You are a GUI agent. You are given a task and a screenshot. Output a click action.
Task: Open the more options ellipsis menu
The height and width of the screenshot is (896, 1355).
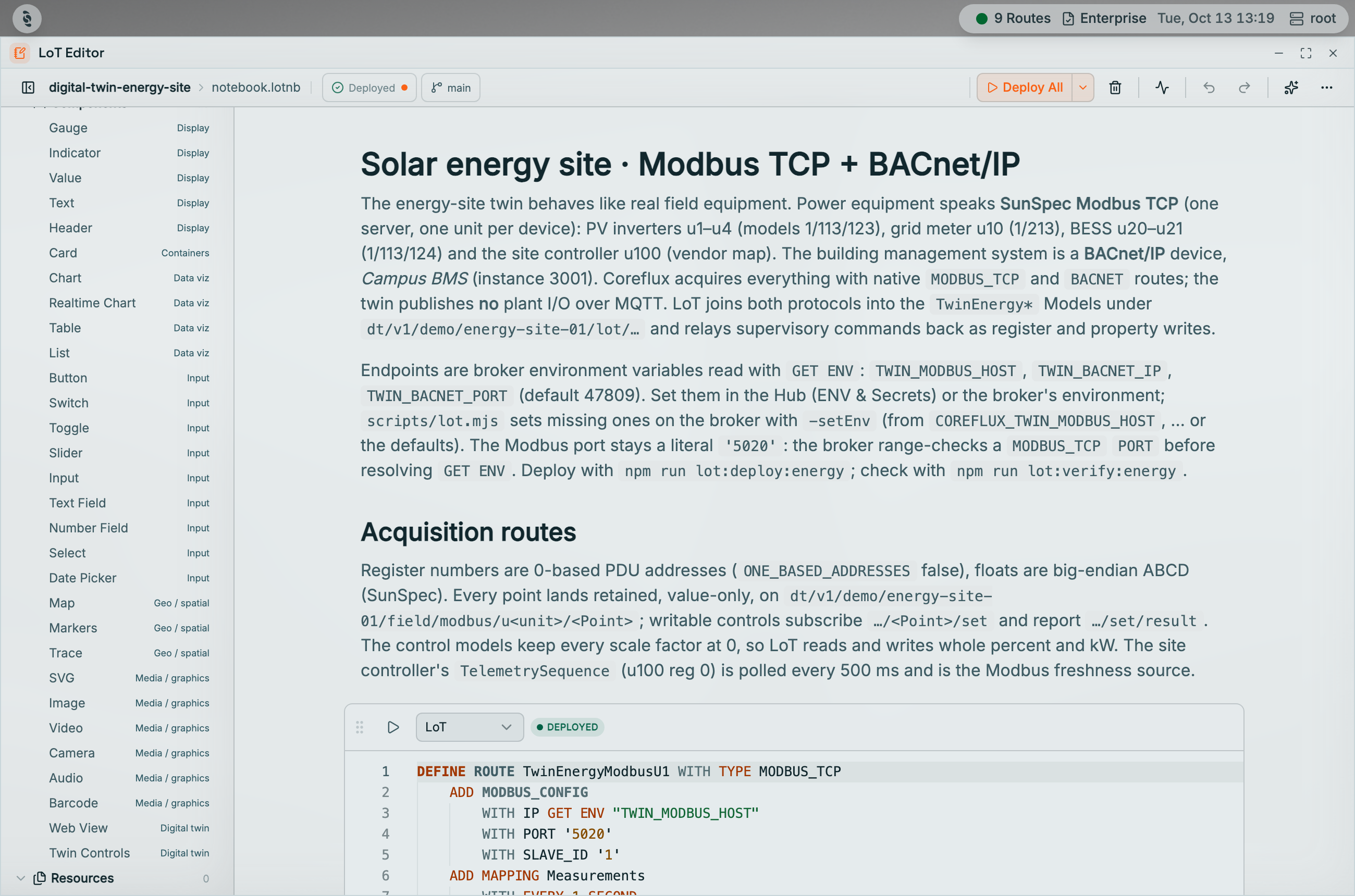coord(1326,88)
